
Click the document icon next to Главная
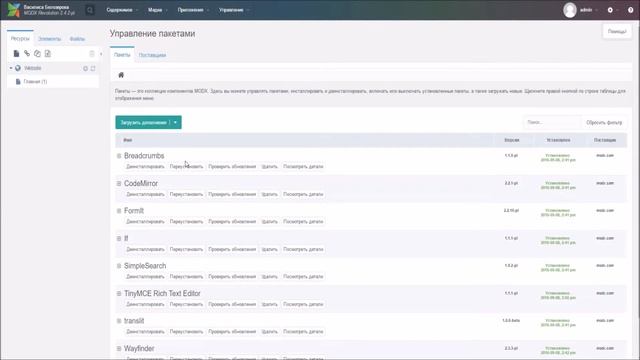(x=18, y=82)
